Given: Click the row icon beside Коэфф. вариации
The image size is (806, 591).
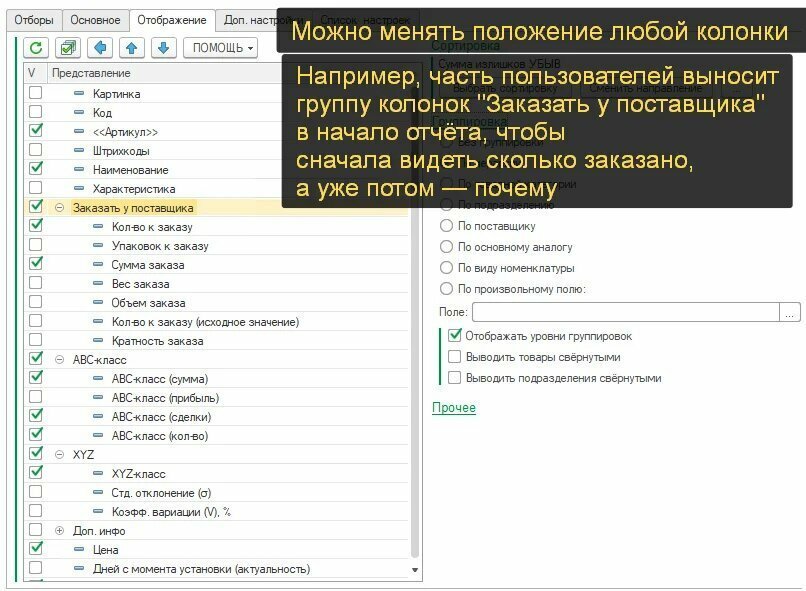Looking at the screenshot, I should (x=98, y=512).
